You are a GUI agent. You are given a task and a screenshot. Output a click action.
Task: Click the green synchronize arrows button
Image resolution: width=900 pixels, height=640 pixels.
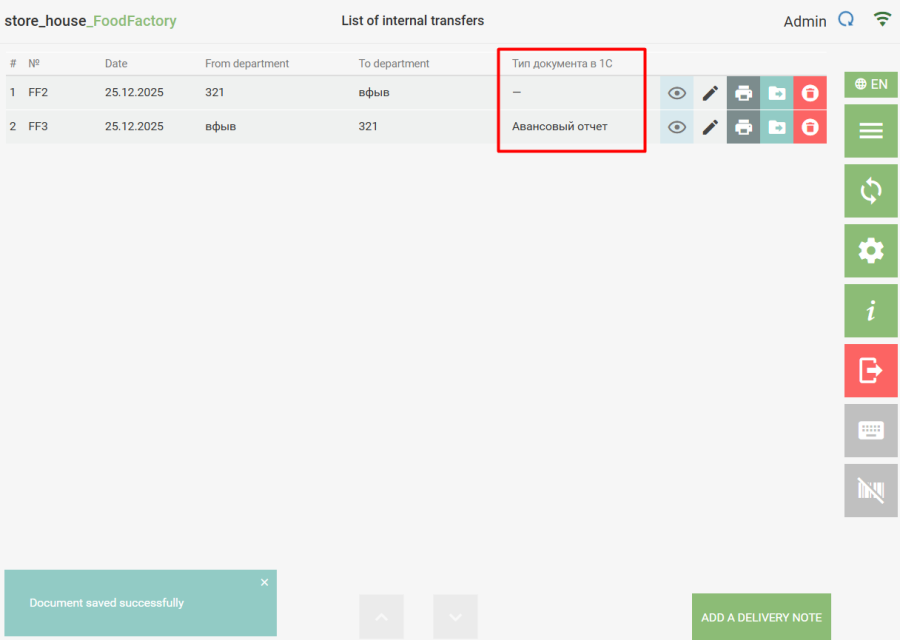point(871,191)
